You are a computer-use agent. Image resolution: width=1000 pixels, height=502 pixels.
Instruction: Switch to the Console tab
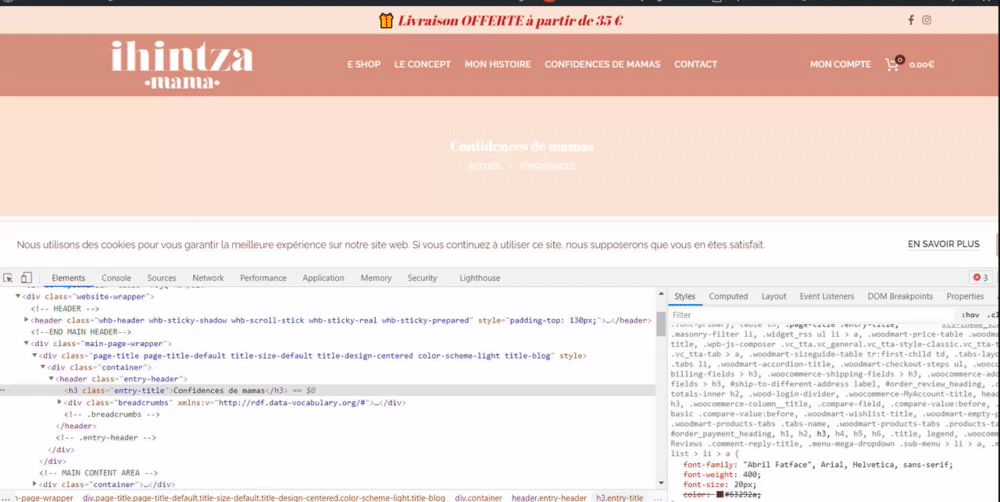116,278
